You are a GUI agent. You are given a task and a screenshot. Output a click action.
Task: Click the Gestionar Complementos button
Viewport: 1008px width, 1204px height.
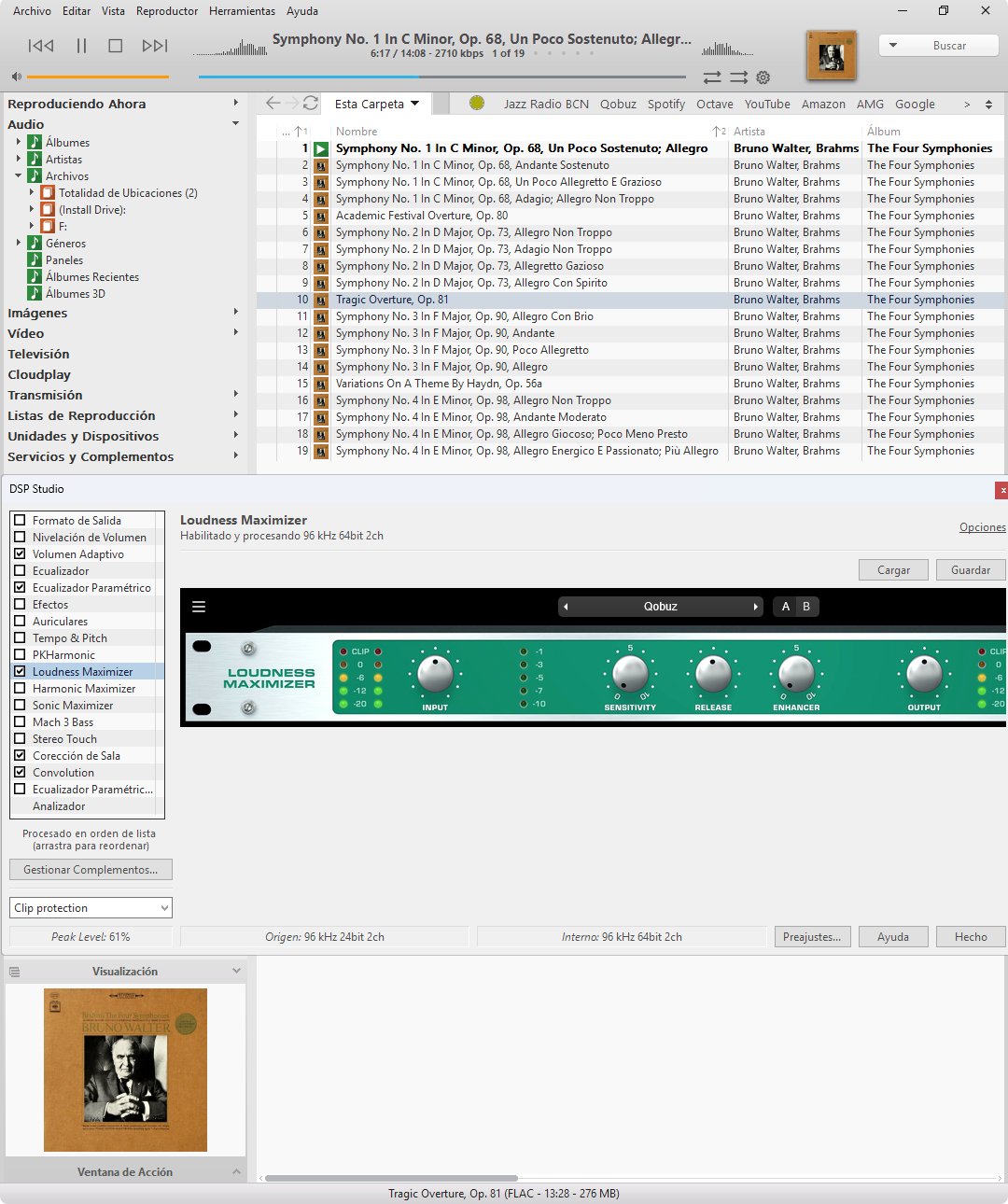click(x=91, y=870)
